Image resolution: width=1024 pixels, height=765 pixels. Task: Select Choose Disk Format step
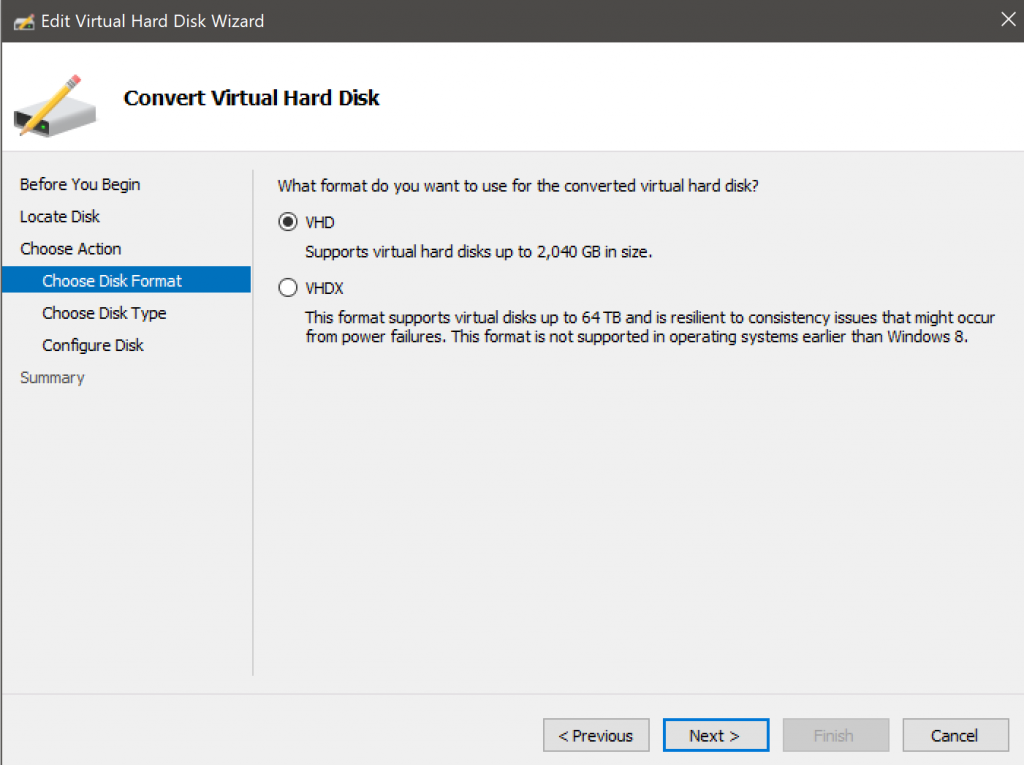click(126, 280)
